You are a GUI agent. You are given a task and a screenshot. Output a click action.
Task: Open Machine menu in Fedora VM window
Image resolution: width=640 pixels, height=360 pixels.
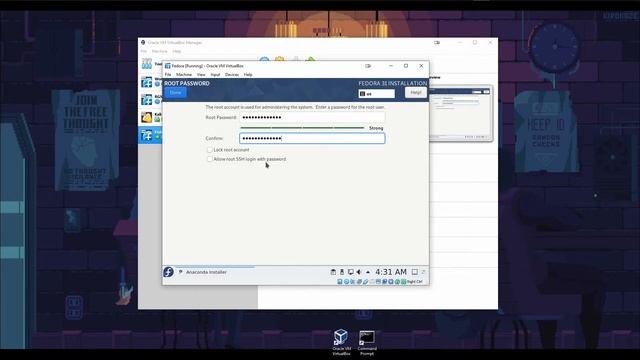click(x=184, y=75)
